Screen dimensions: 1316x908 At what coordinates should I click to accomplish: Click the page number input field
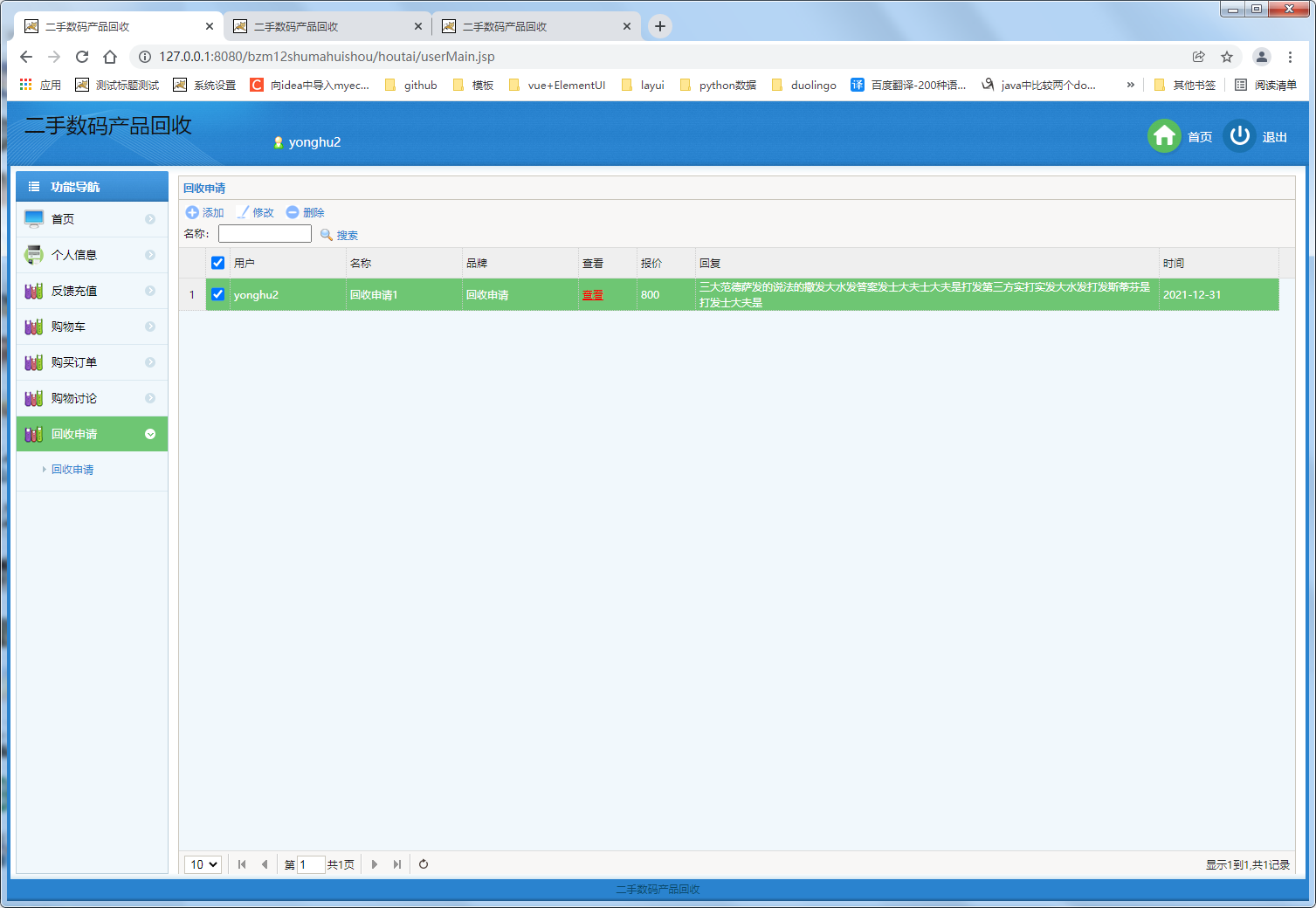311,864
